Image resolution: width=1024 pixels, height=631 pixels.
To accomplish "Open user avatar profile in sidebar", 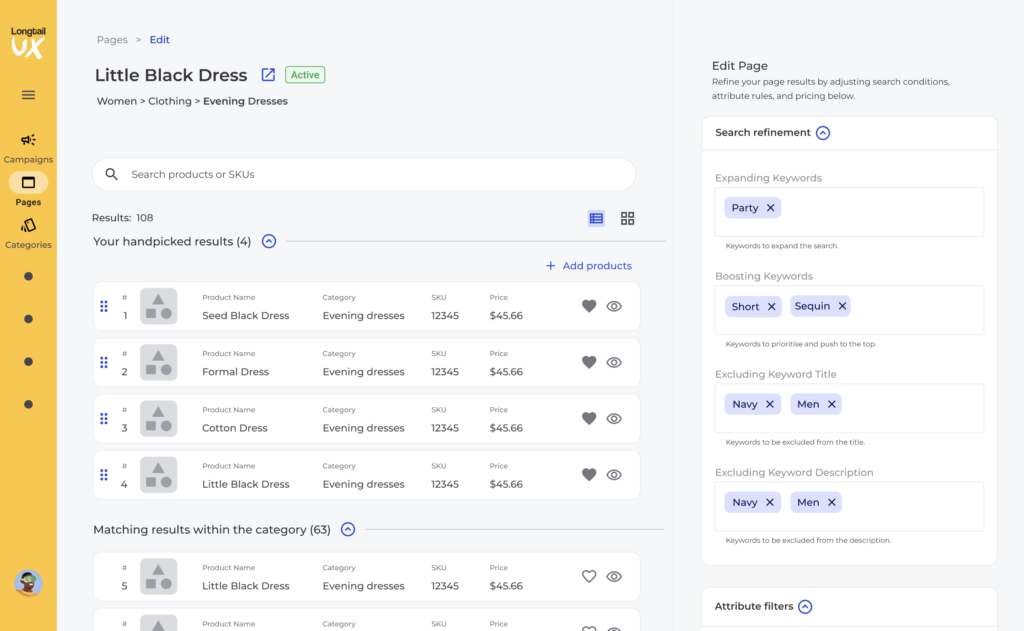I will 28,583.
